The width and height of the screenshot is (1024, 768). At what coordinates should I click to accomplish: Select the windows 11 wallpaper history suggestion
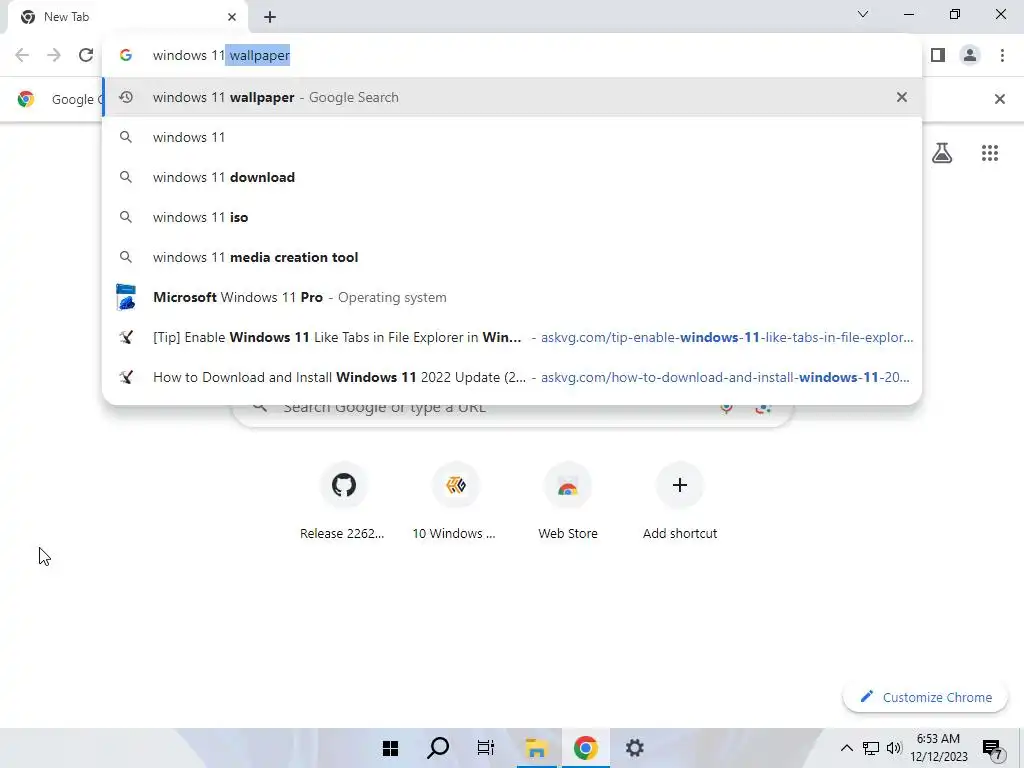(512, 97)
